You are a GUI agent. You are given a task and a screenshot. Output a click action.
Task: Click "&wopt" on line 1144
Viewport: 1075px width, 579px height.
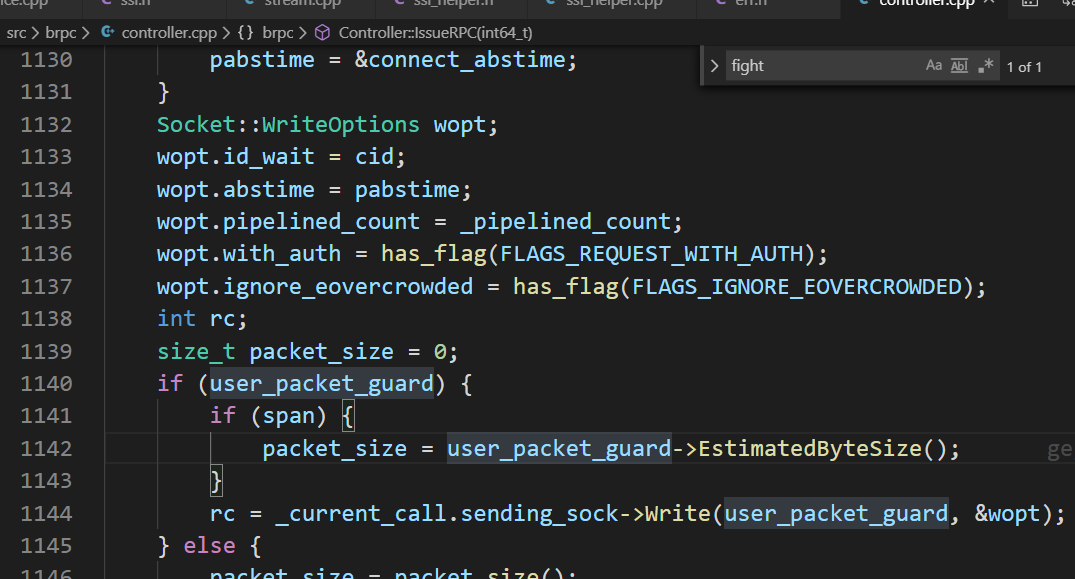(x=1007, y=513)
